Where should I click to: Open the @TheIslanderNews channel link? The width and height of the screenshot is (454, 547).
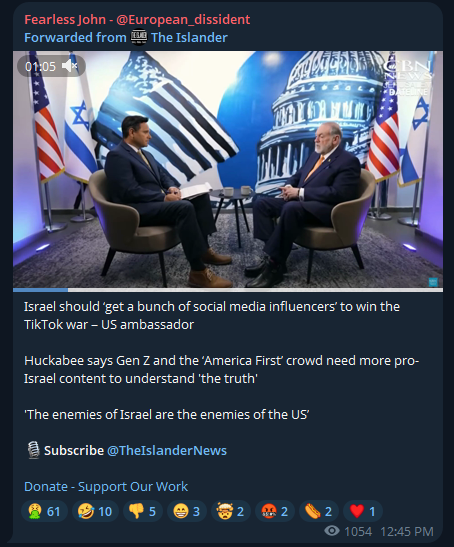point(167,450)
